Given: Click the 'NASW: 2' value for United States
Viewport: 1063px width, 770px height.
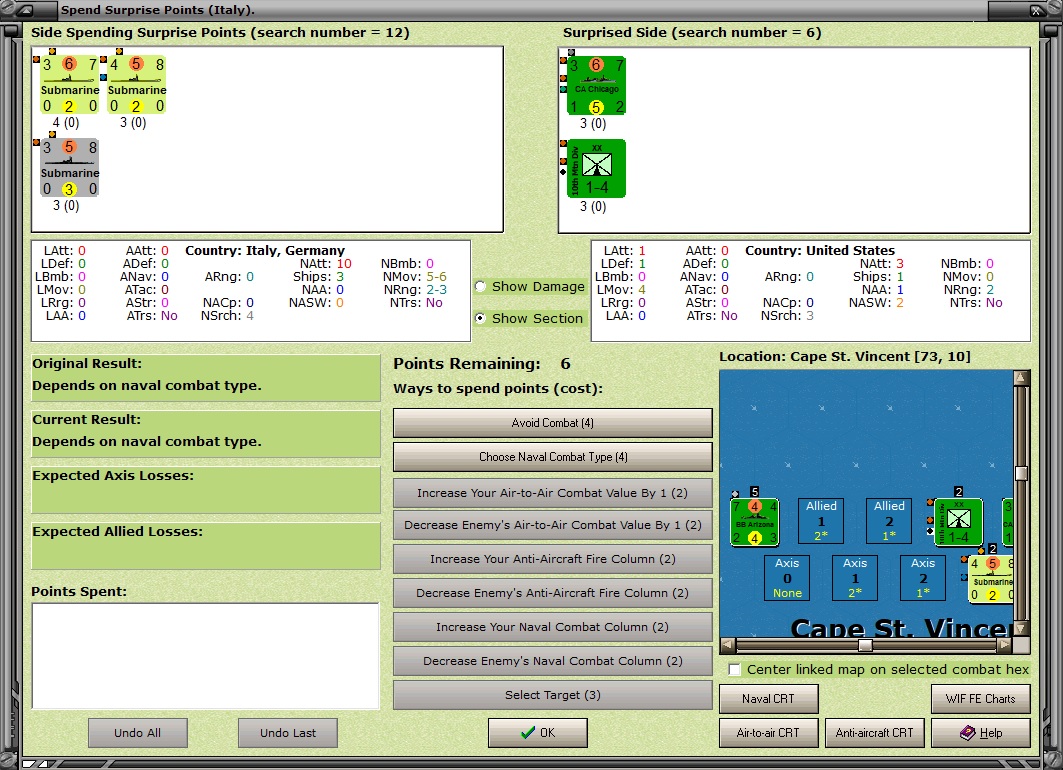Looking at the screenshot, I should click(877, 302).
